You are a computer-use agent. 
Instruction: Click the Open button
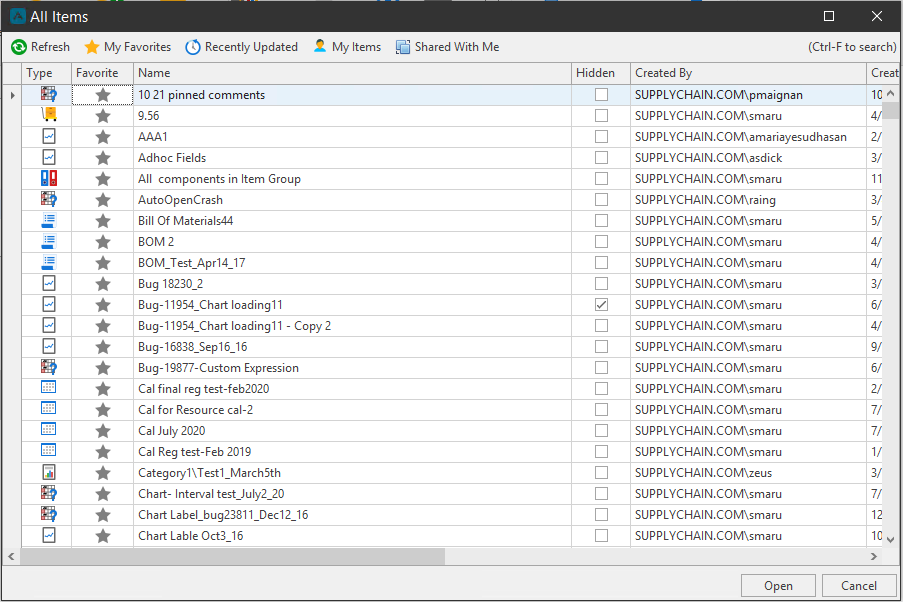click(x=778, y=586)
